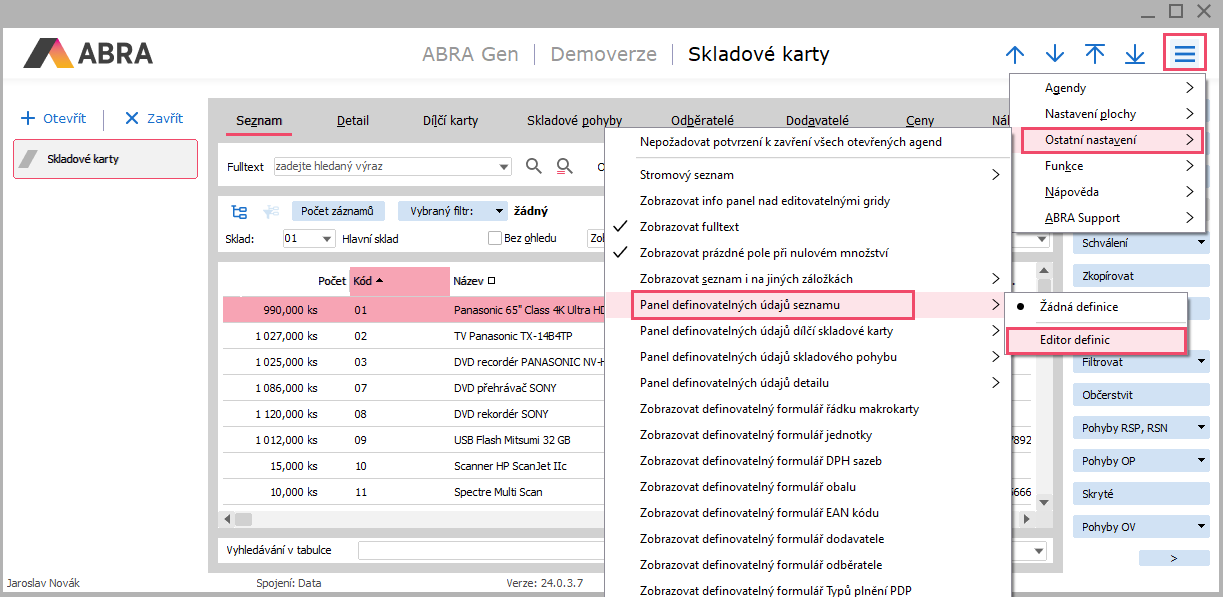Open the Skladové pohyby tab
Screen dimensions: 1223x597
(575, 120)
